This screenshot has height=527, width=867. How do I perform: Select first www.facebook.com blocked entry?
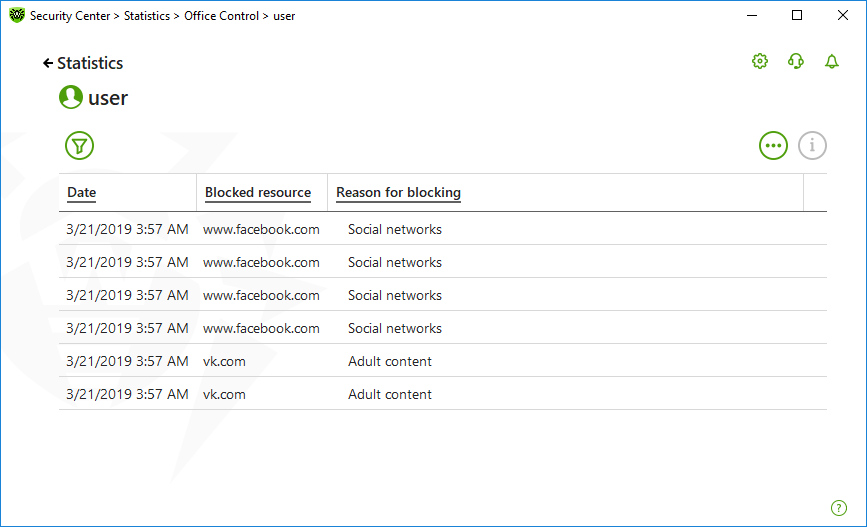click(x=443, y=229)
